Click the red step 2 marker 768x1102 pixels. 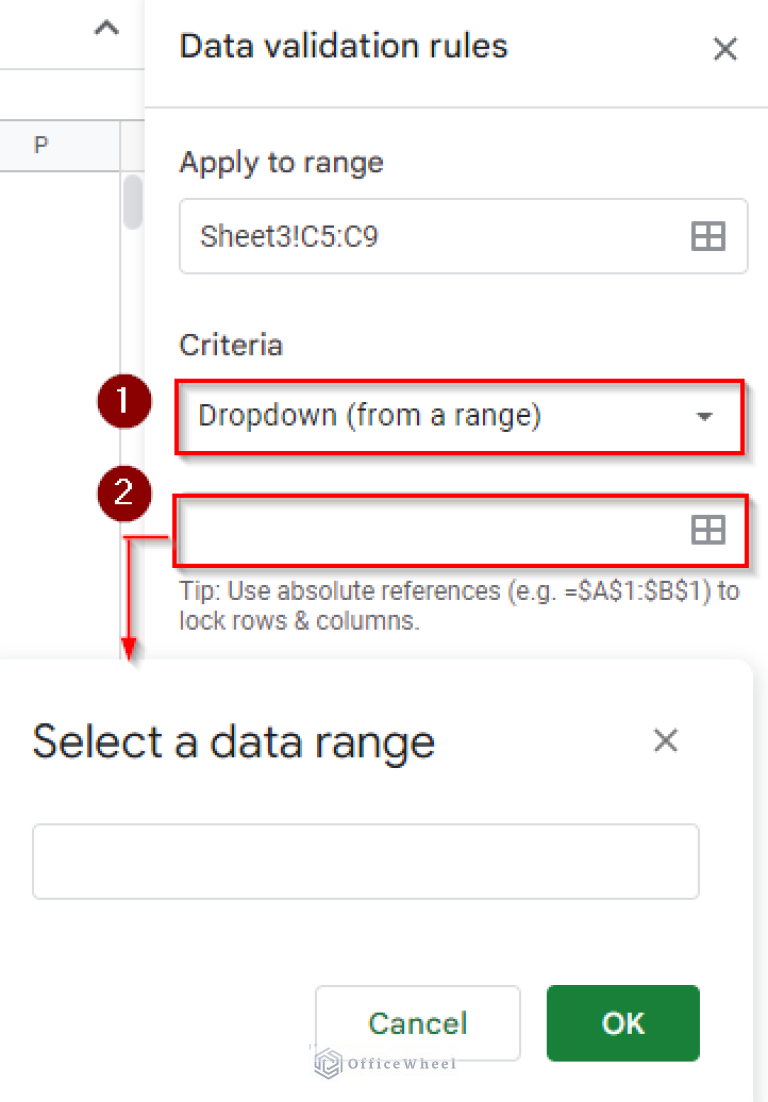[x=124, y=493]
